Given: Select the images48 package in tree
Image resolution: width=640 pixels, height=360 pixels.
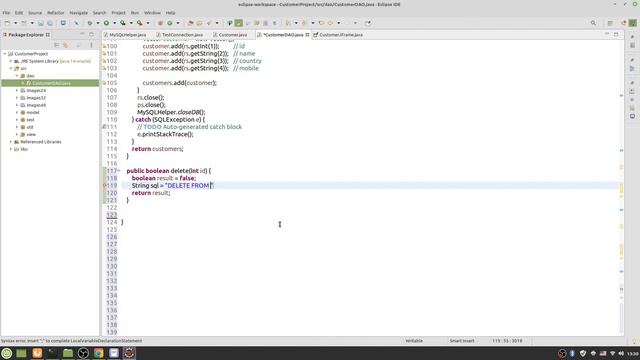Looking at the screenshot, I should coord(36,105).
